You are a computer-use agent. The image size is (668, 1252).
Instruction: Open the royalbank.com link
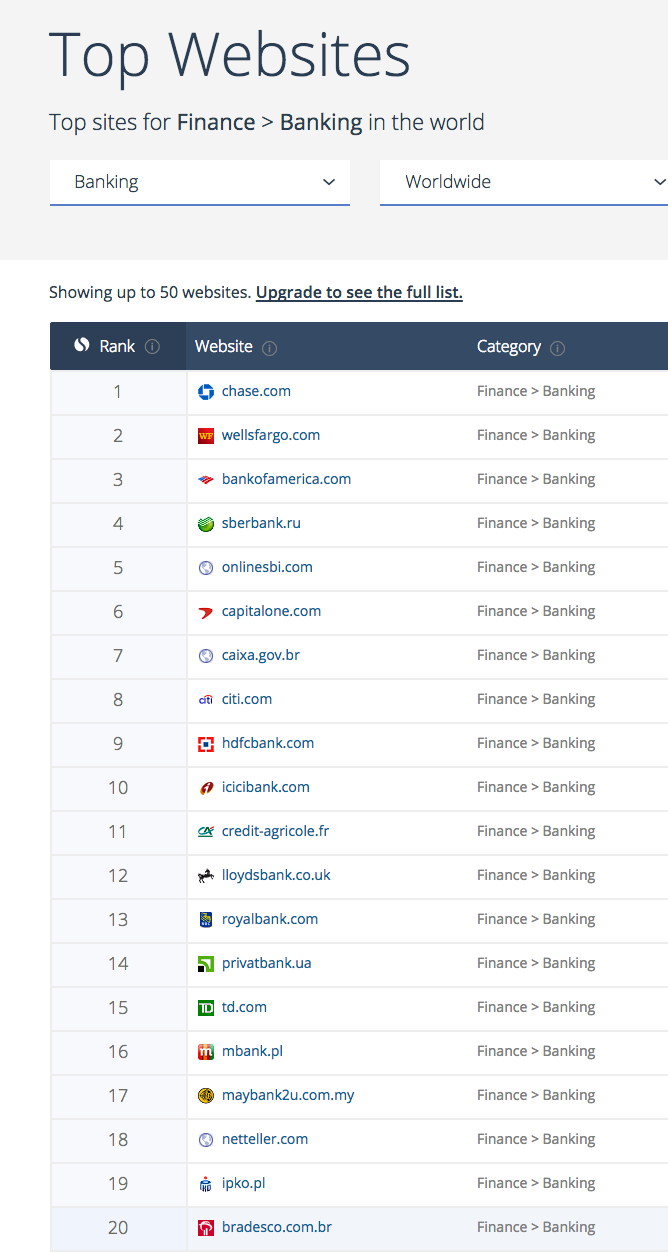(x=270, y=919)
